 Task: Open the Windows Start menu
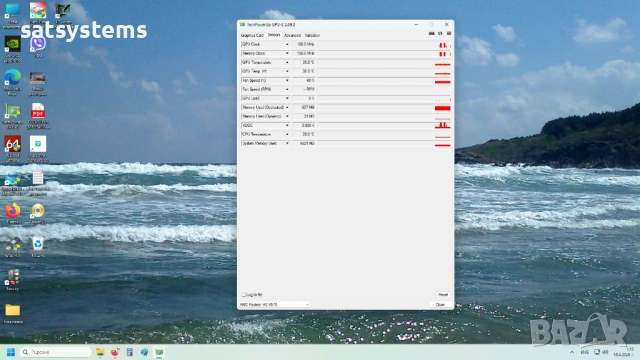click(11, 352)
